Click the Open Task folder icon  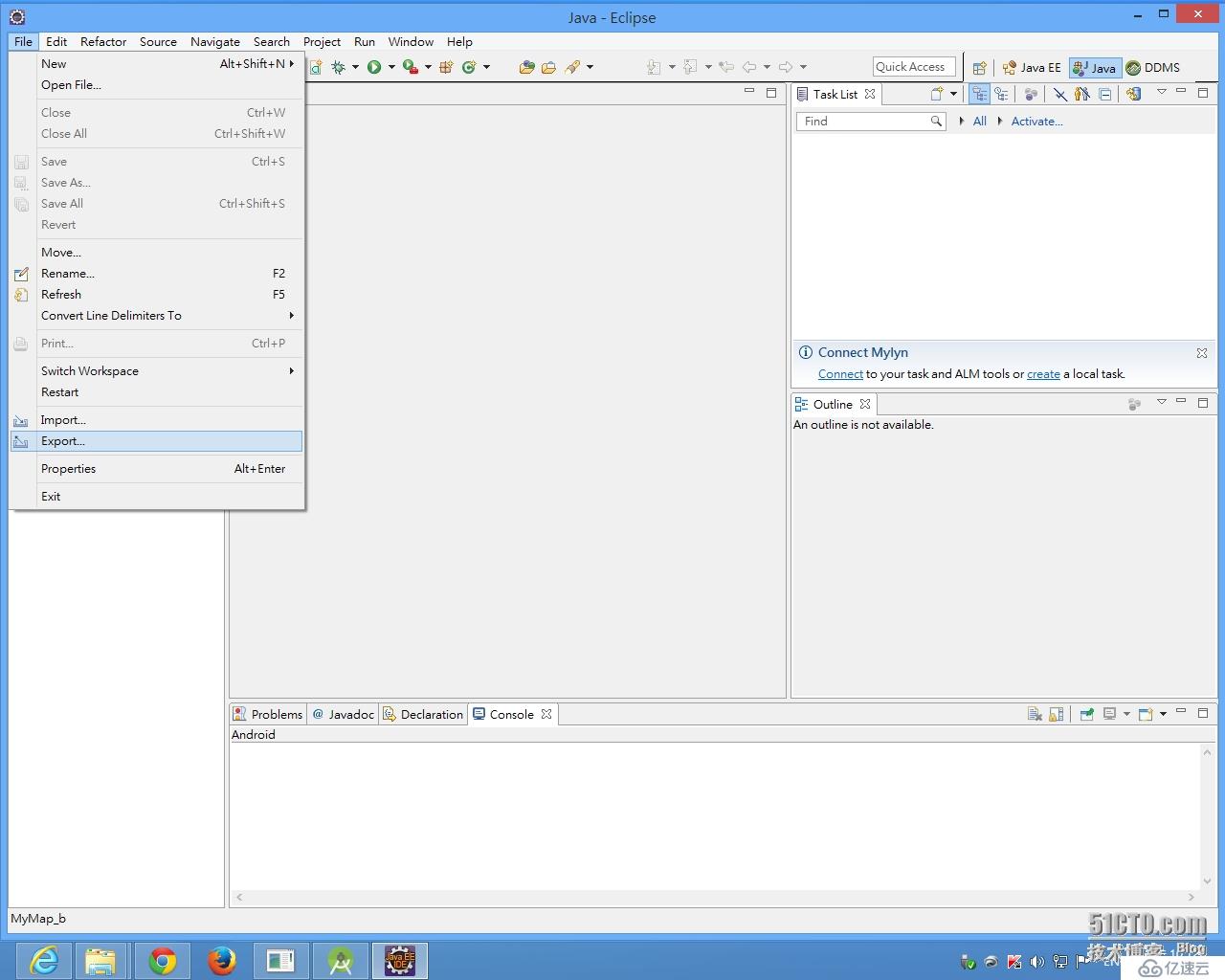point(548,67)
